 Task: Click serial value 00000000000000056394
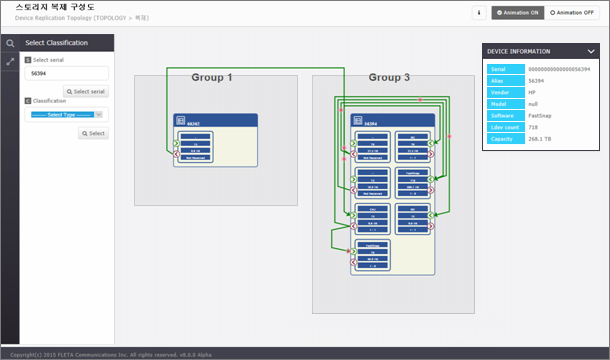pos(559,69)
